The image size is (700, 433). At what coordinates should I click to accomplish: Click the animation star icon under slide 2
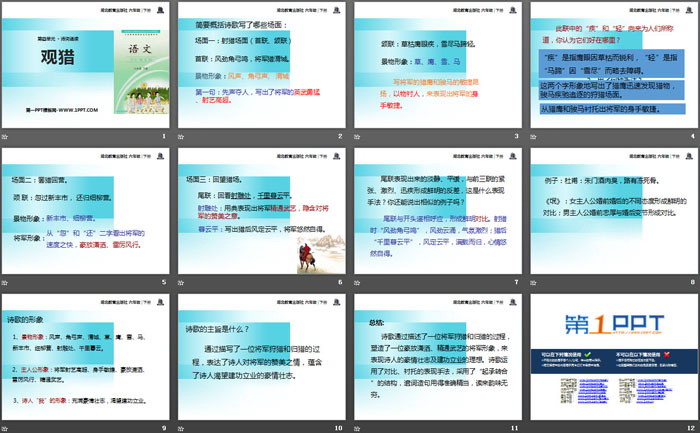point(181,137)
